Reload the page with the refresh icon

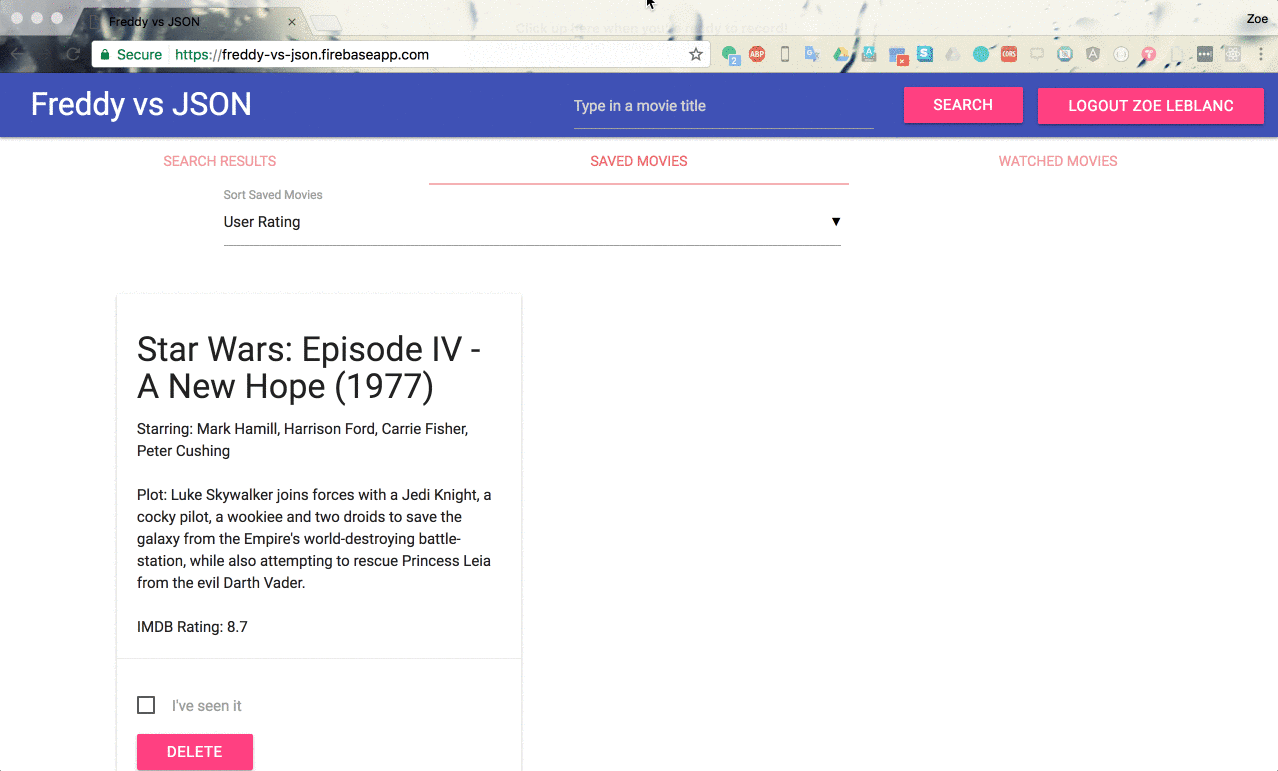click(72, 55)
